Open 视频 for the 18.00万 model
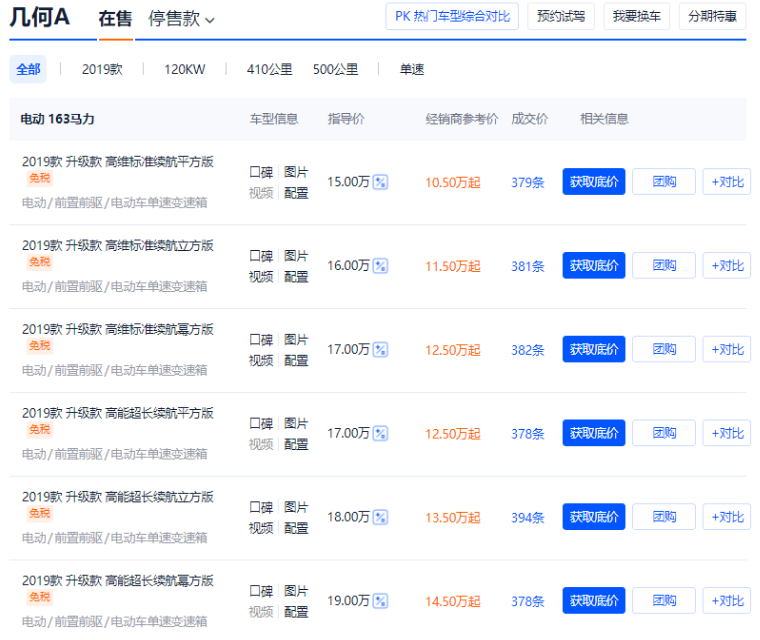The image size is (760, 640). tap(261, 528)
